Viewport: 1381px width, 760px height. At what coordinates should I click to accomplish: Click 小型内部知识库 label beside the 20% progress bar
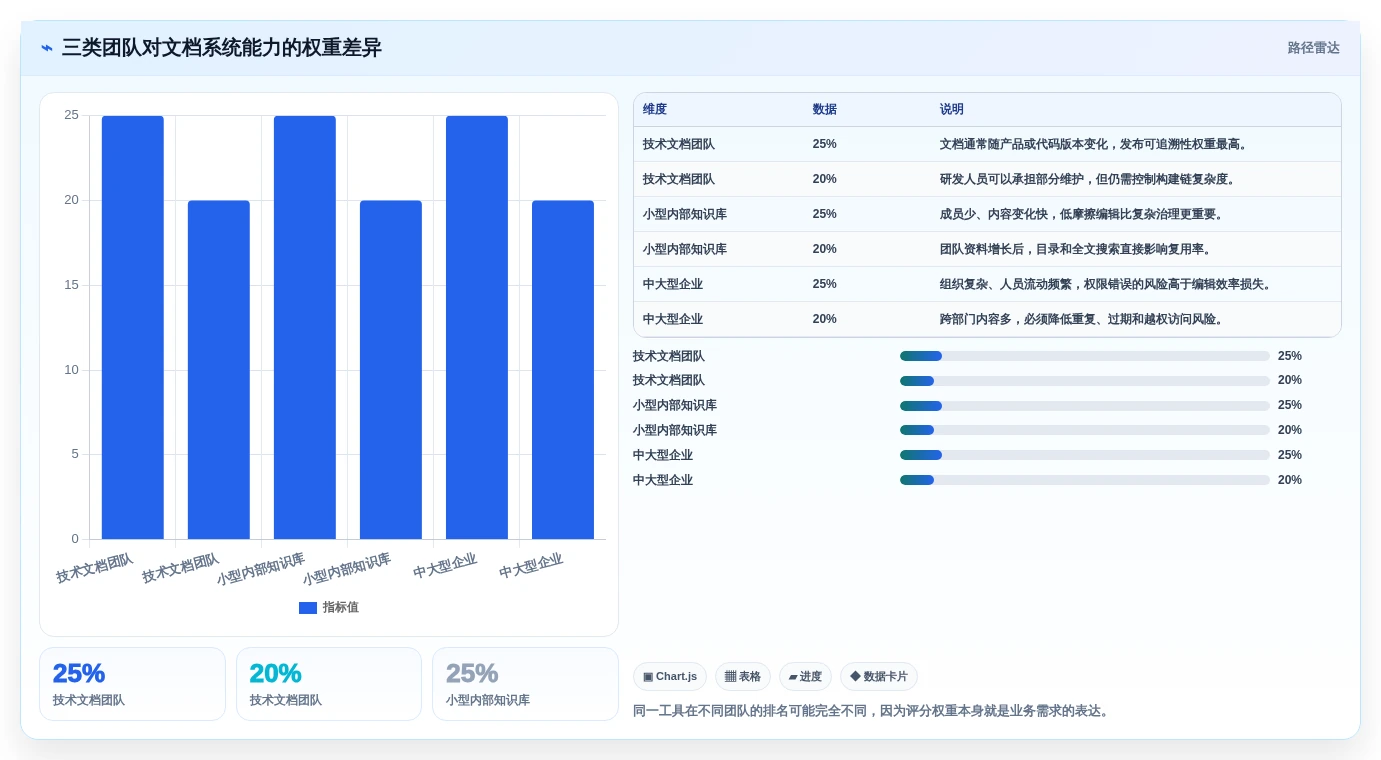[x=675, y=430]
